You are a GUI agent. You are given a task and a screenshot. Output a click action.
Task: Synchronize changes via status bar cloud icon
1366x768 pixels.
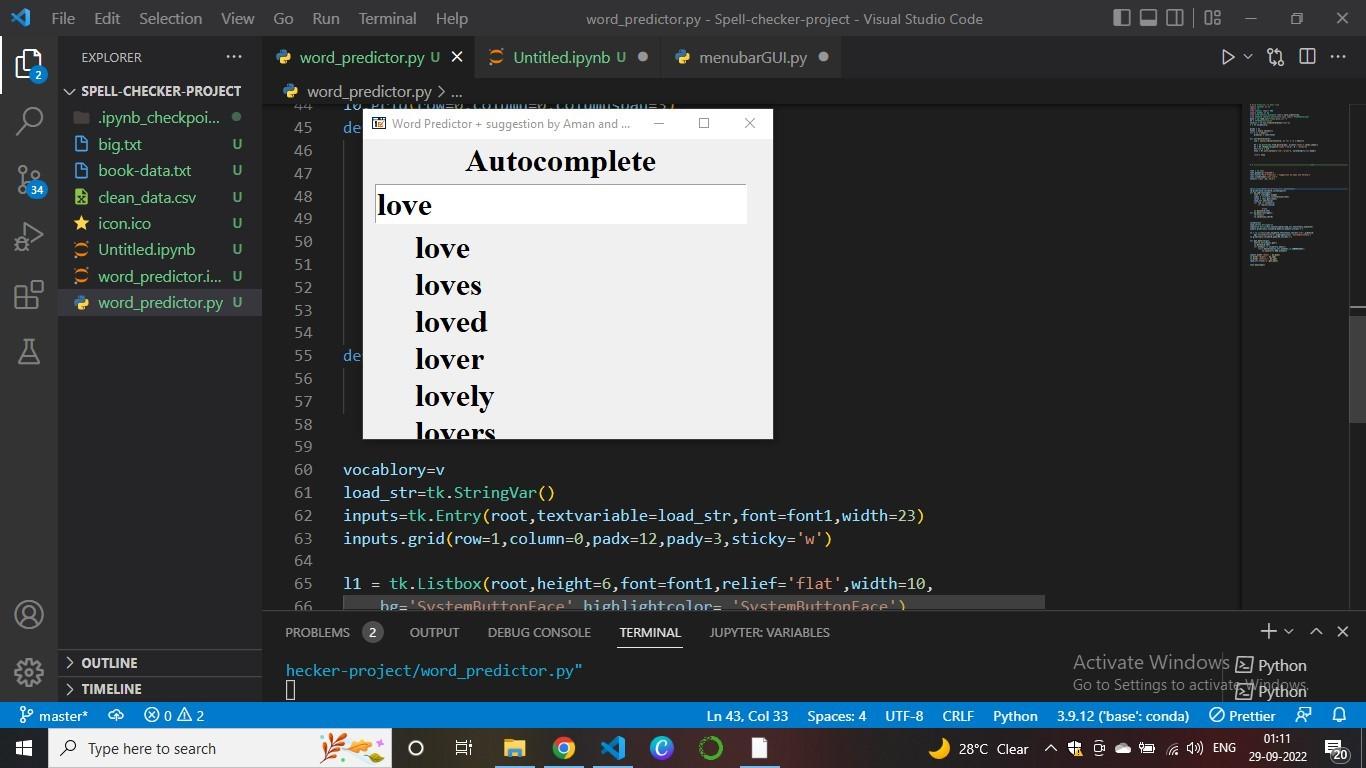tap(116, 716)
